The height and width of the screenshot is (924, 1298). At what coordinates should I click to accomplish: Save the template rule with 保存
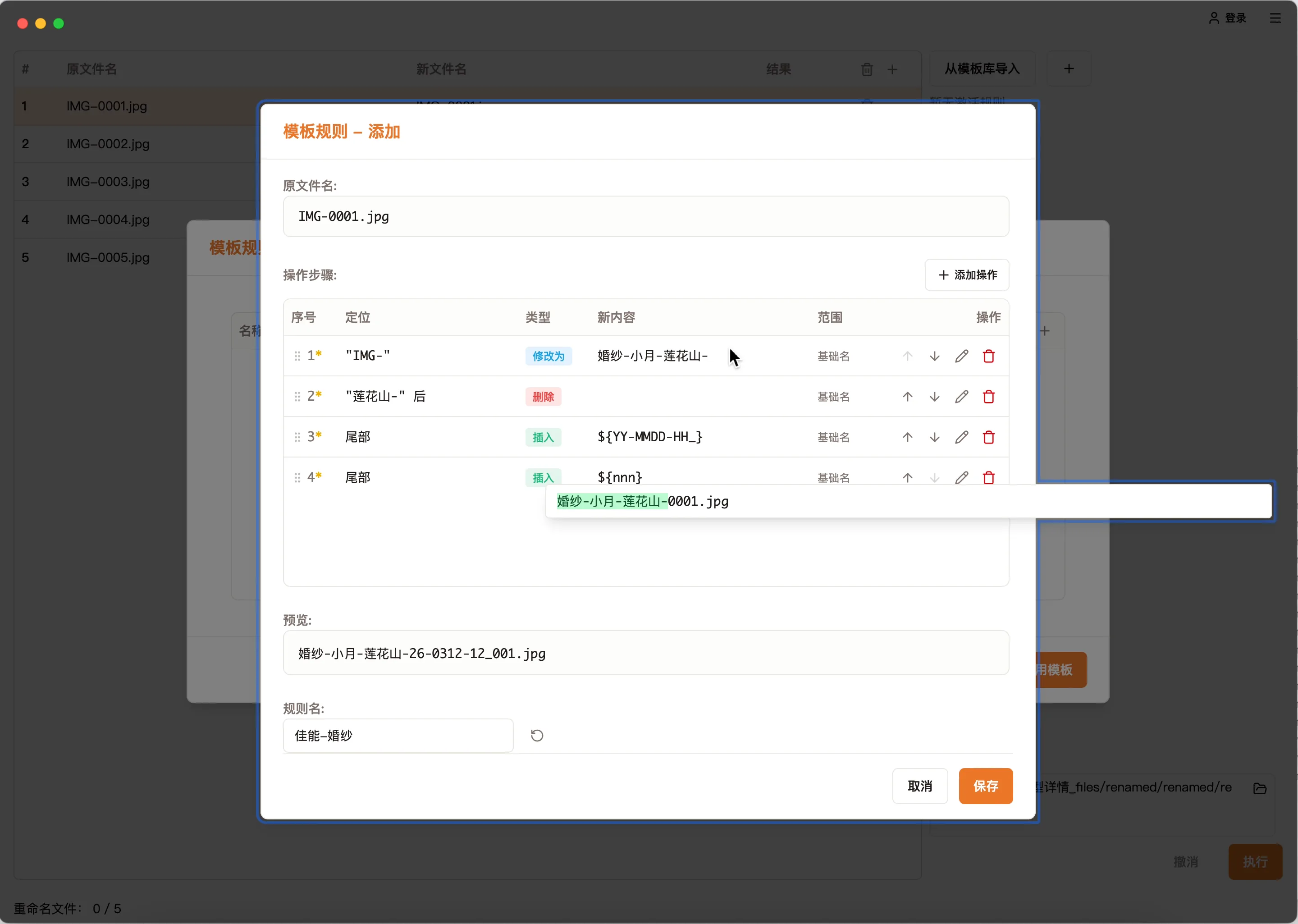(x=985, y=787)
